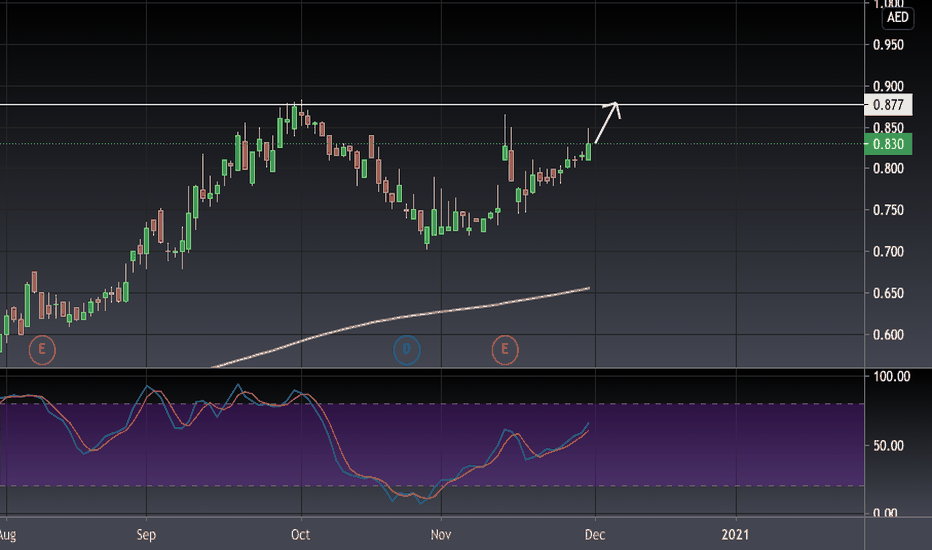
Task: Click the 0.650 price axis label
Action: 888,293
